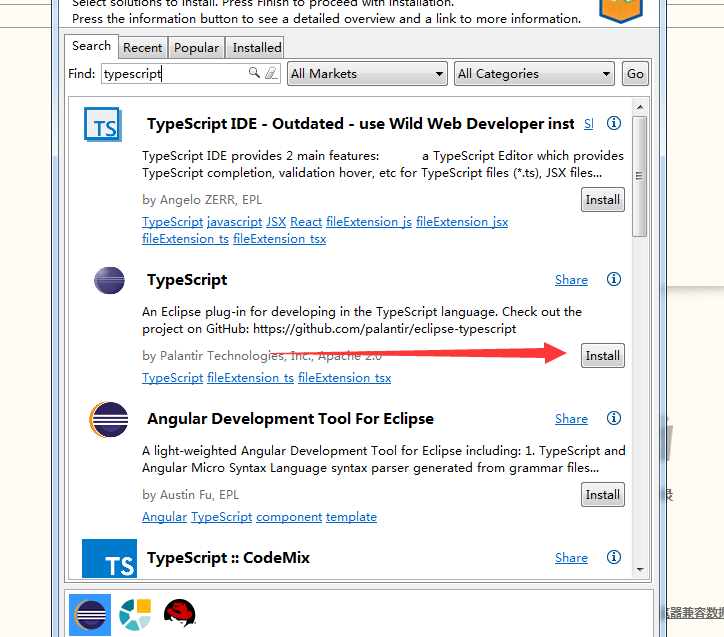This screenshot has height=637, width=724.
Task: Select the Obeo marketplace catalog icon
Action: point(135,614)
